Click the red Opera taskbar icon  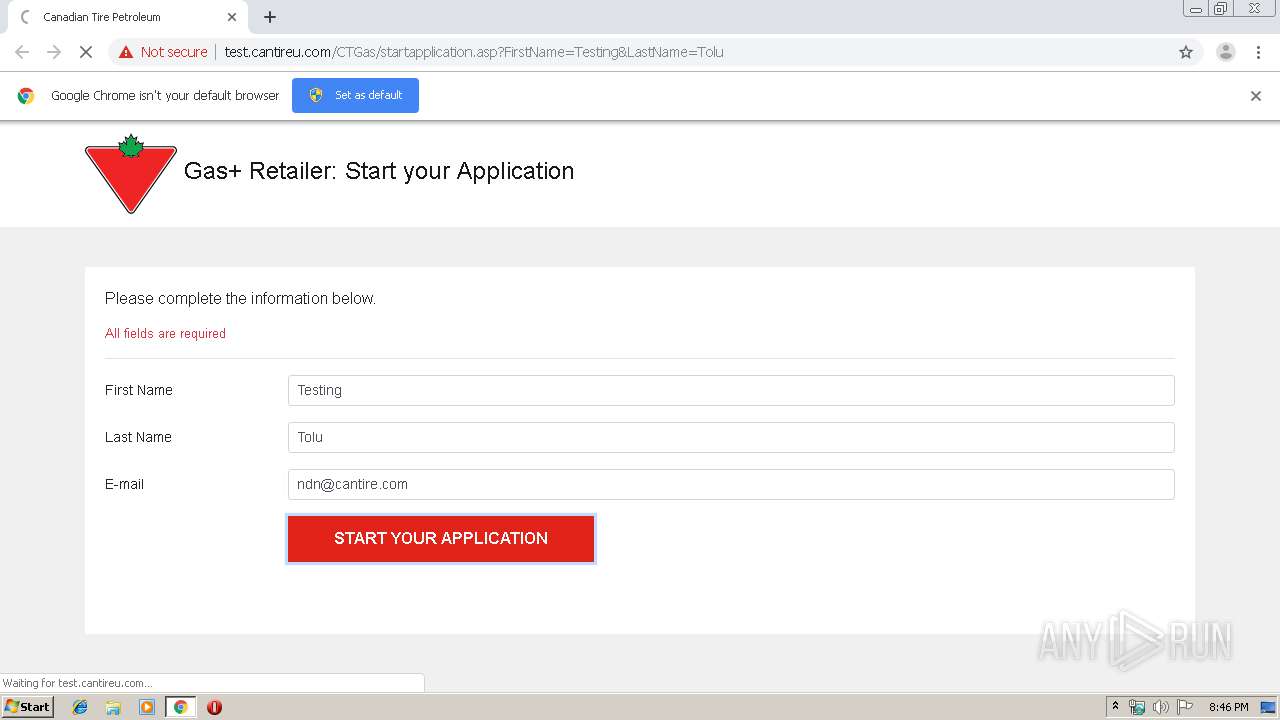pos(214,707)
